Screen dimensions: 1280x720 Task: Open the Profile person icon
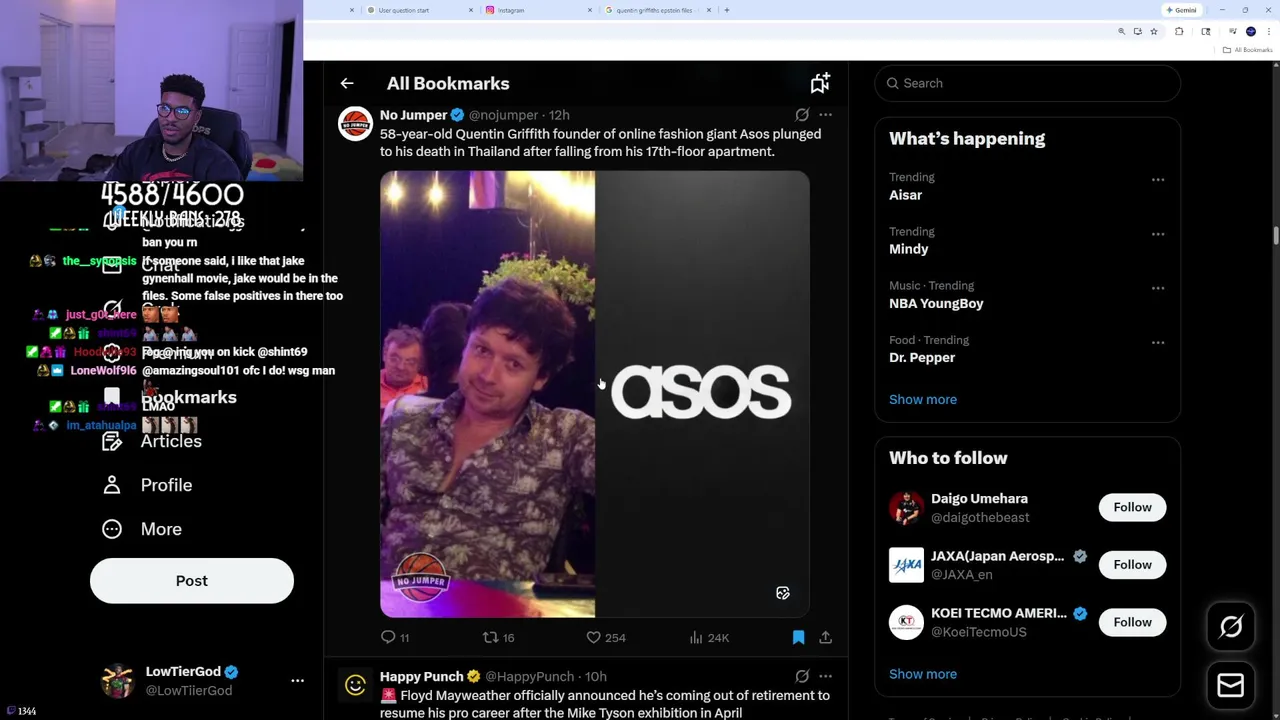pyautogui.click(x=112, y=485)
